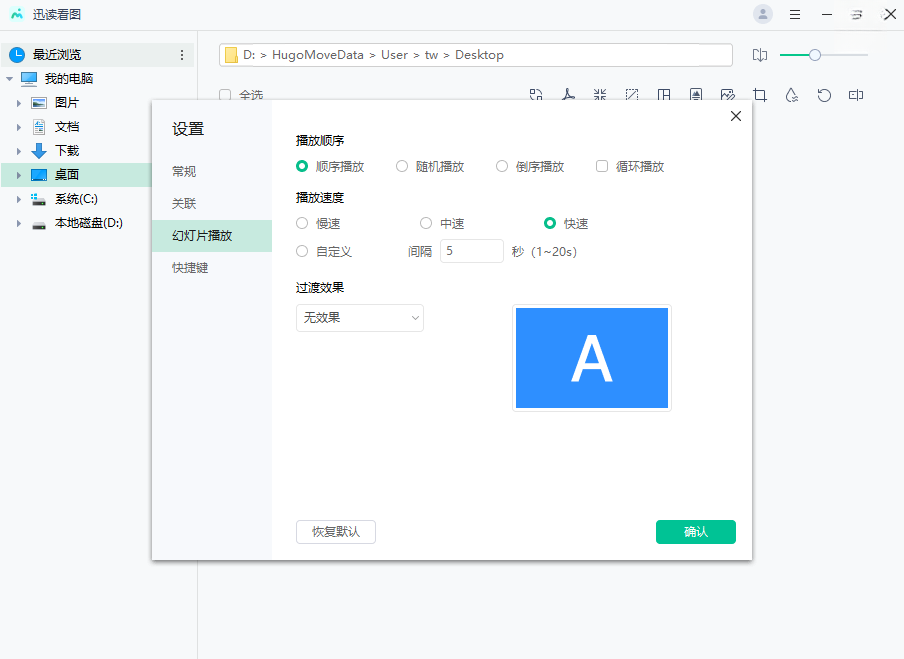Click the 我的电脑 computer icon

pos(29,78)
